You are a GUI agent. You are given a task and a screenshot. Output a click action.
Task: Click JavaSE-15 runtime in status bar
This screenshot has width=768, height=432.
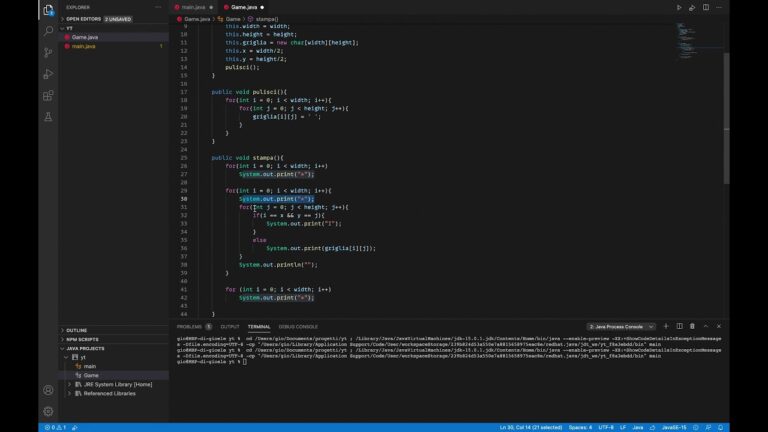click(674, 428)
